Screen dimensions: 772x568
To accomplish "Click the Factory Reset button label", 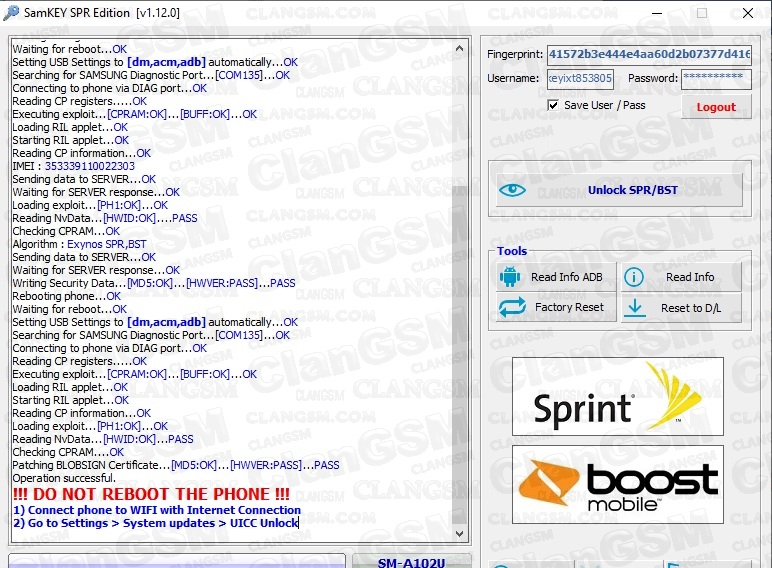I will pyautogui.click(x=569, y=307).
